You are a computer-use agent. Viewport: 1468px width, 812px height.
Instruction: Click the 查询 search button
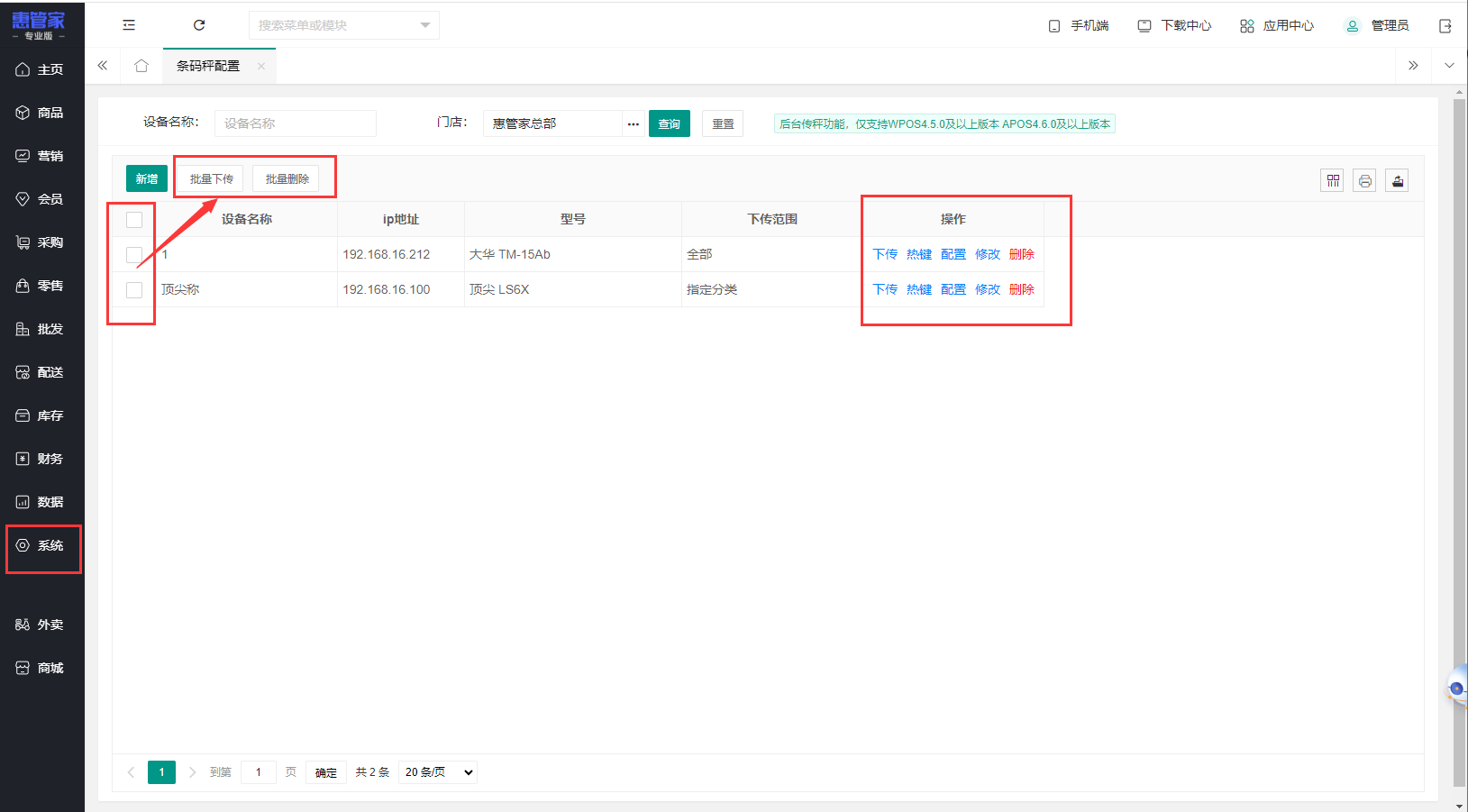(670, 123)
